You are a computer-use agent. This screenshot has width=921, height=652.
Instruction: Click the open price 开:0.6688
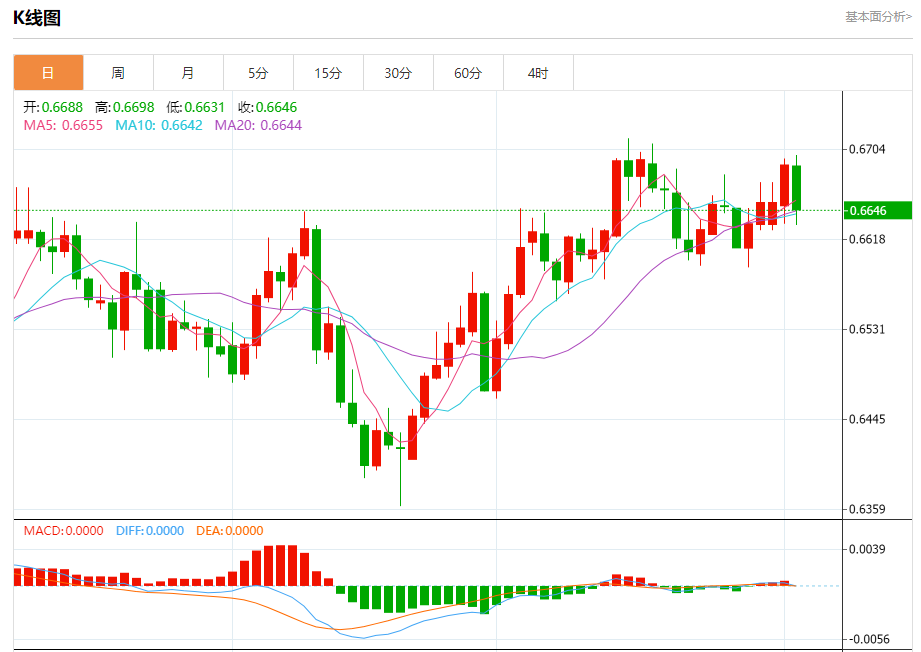tap(53, 107)
